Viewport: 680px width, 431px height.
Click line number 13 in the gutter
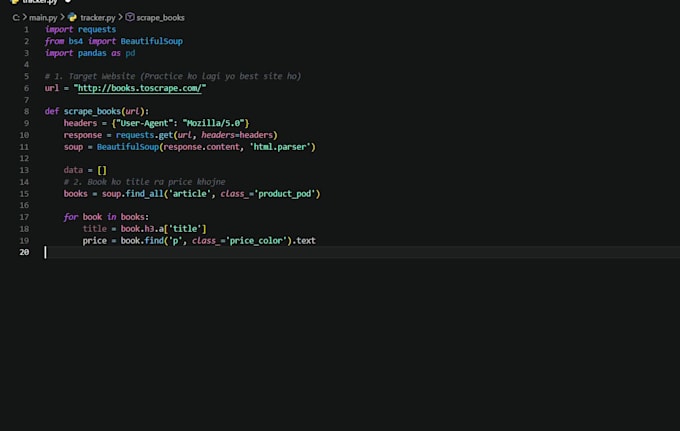tap(24, 170)
